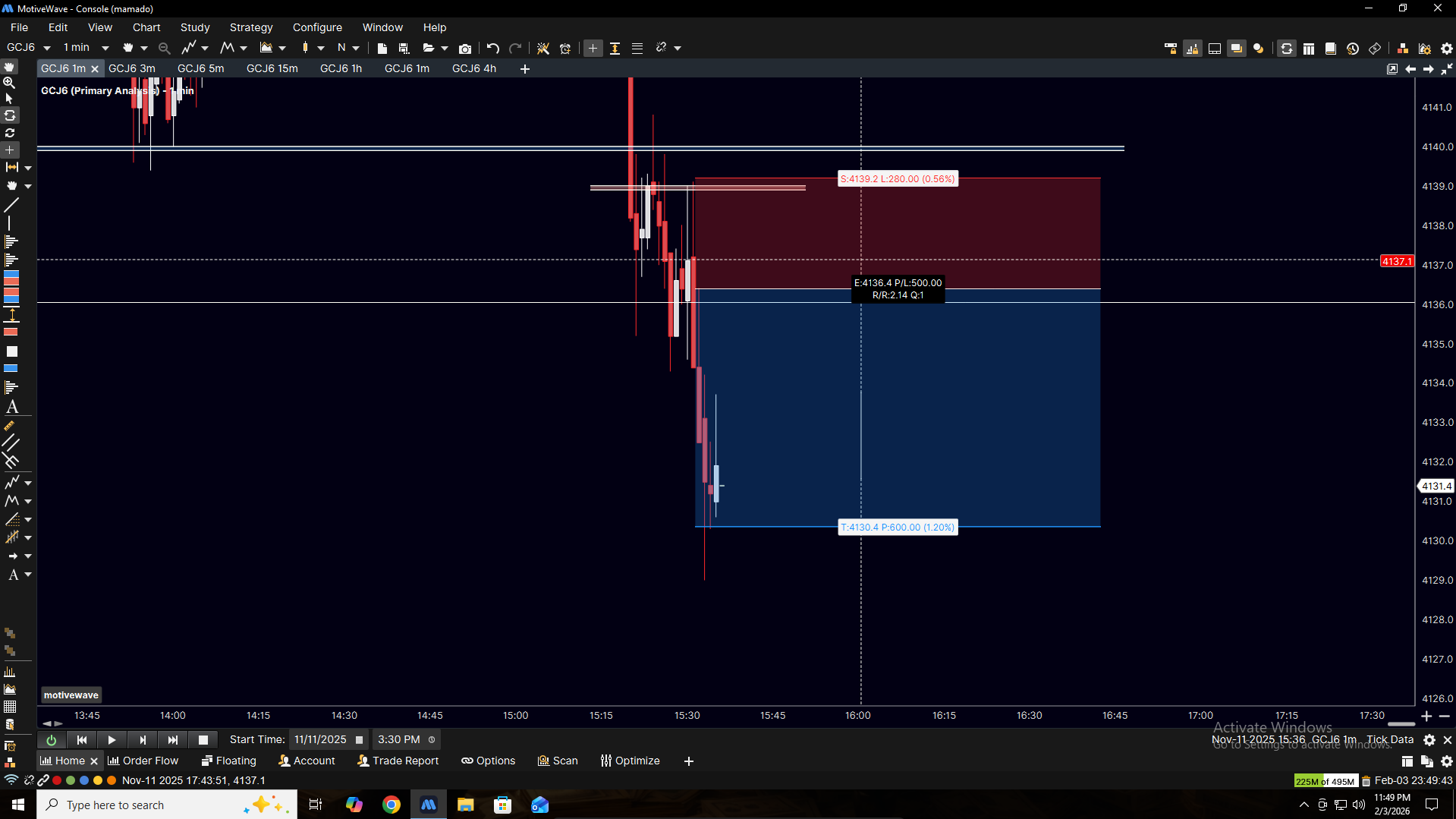Add a new chart tab with plus

point(525,69)
